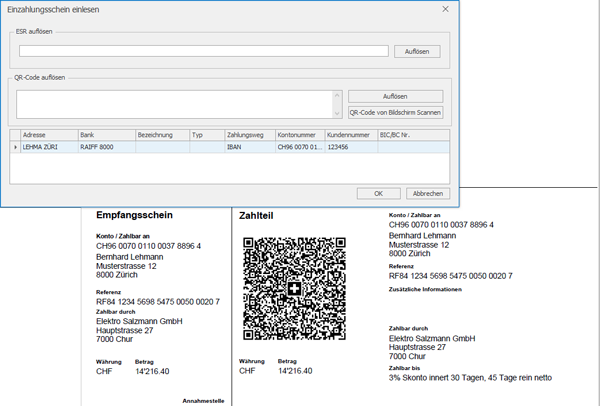Click the CH96 0070 01... Kontonummer cell
600x406 pixels.
pos(300,147)
